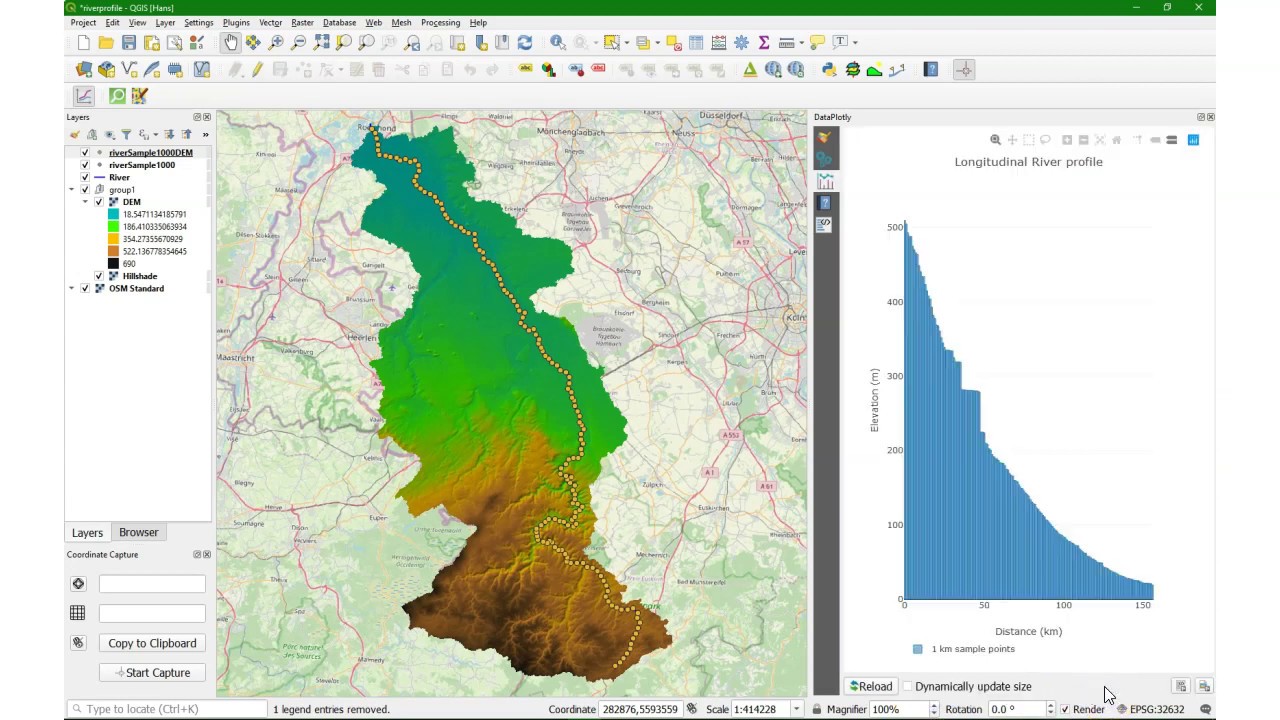Open the Project menu

[83, 22]
